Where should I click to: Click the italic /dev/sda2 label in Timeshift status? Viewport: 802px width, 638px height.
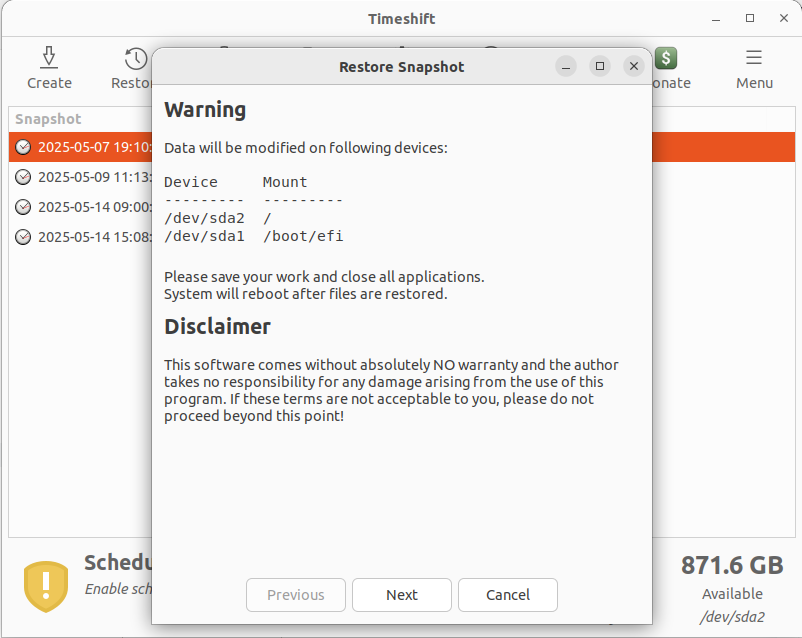[x=732, y=617]
